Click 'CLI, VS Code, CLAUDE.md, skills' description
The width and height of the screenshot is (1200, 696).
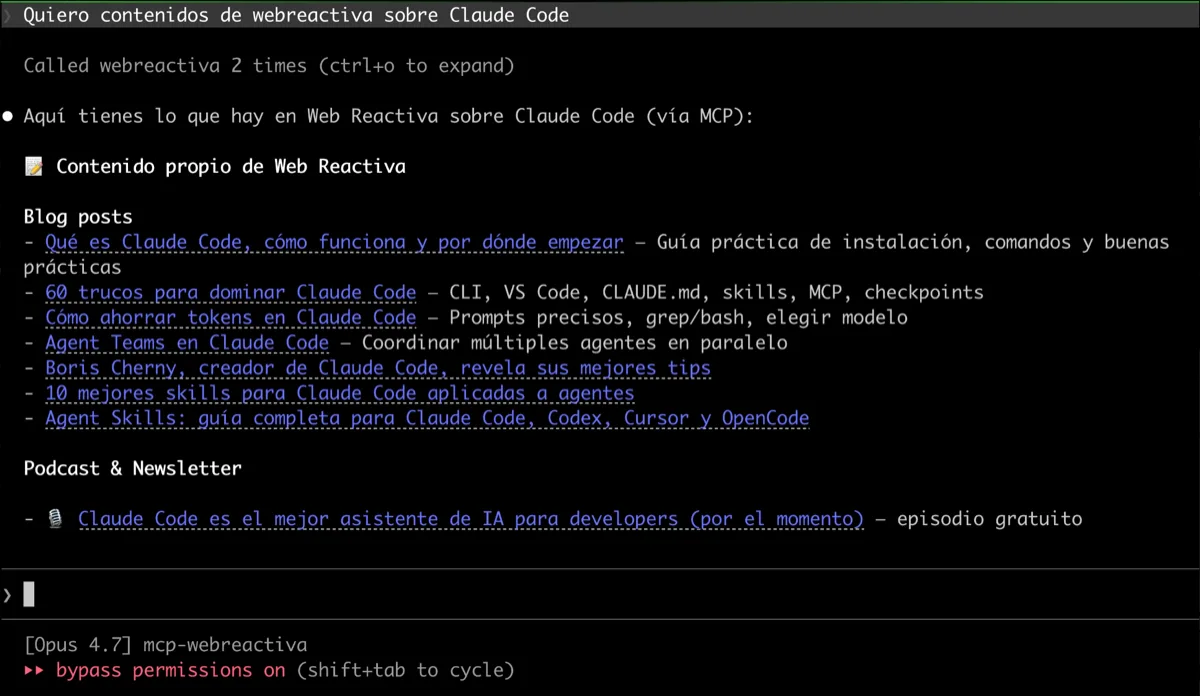pyautogui.click(x=716, y=292)
